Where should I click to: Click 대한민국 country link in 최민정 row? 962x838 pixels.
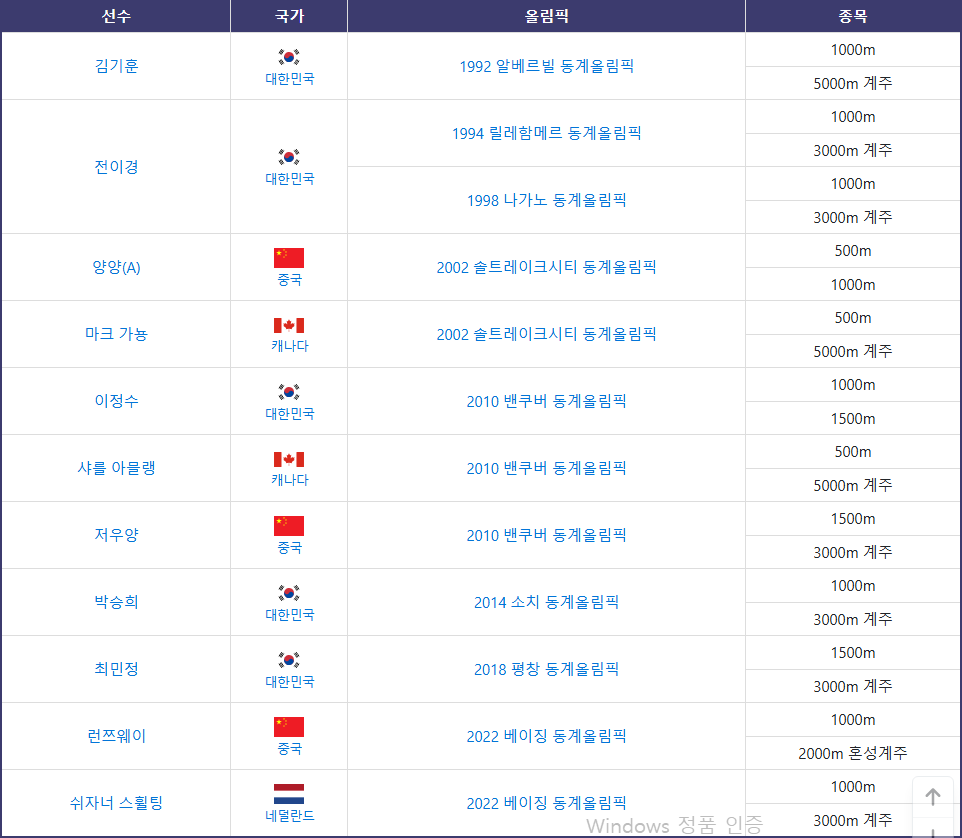(290, 682)
